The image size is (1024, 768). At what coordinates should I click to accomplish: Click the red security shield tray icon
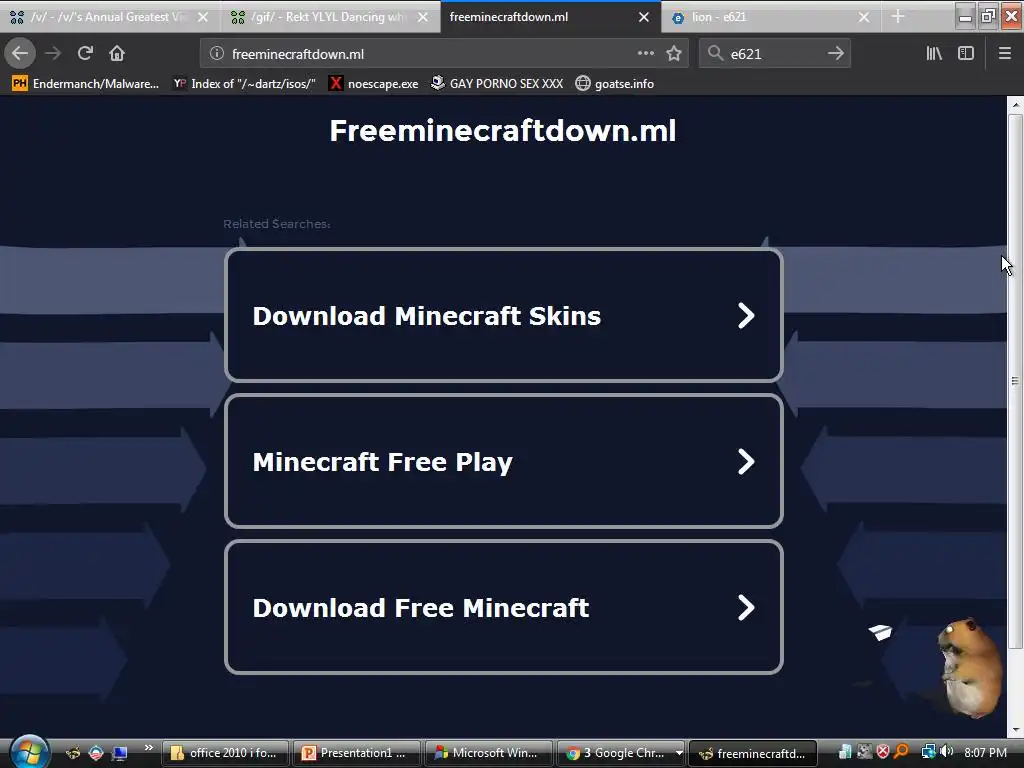(883, 752)
